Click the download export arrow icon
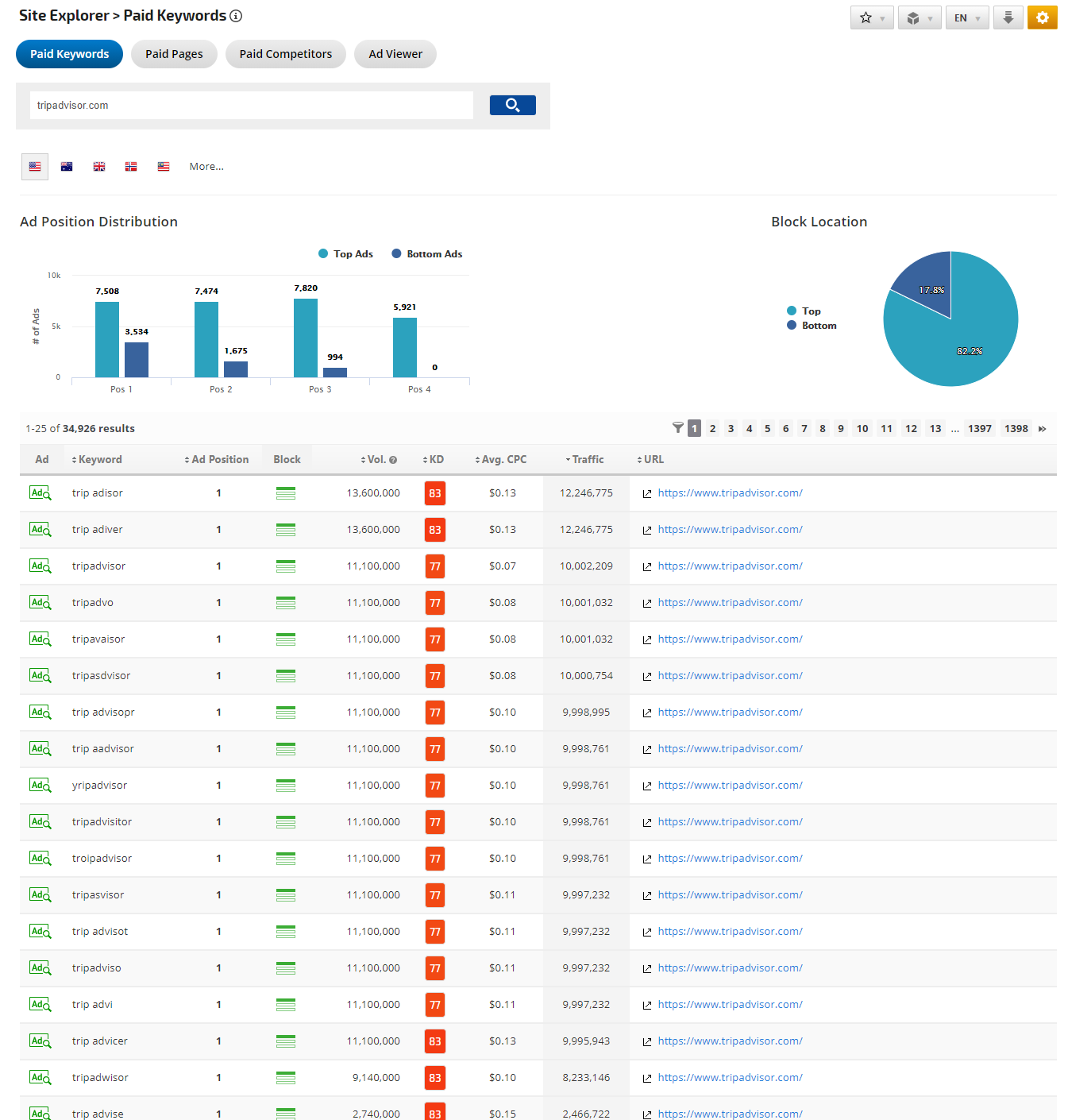The height and width of the screenshot is (1120, 1068). (x=1008, y=17)
